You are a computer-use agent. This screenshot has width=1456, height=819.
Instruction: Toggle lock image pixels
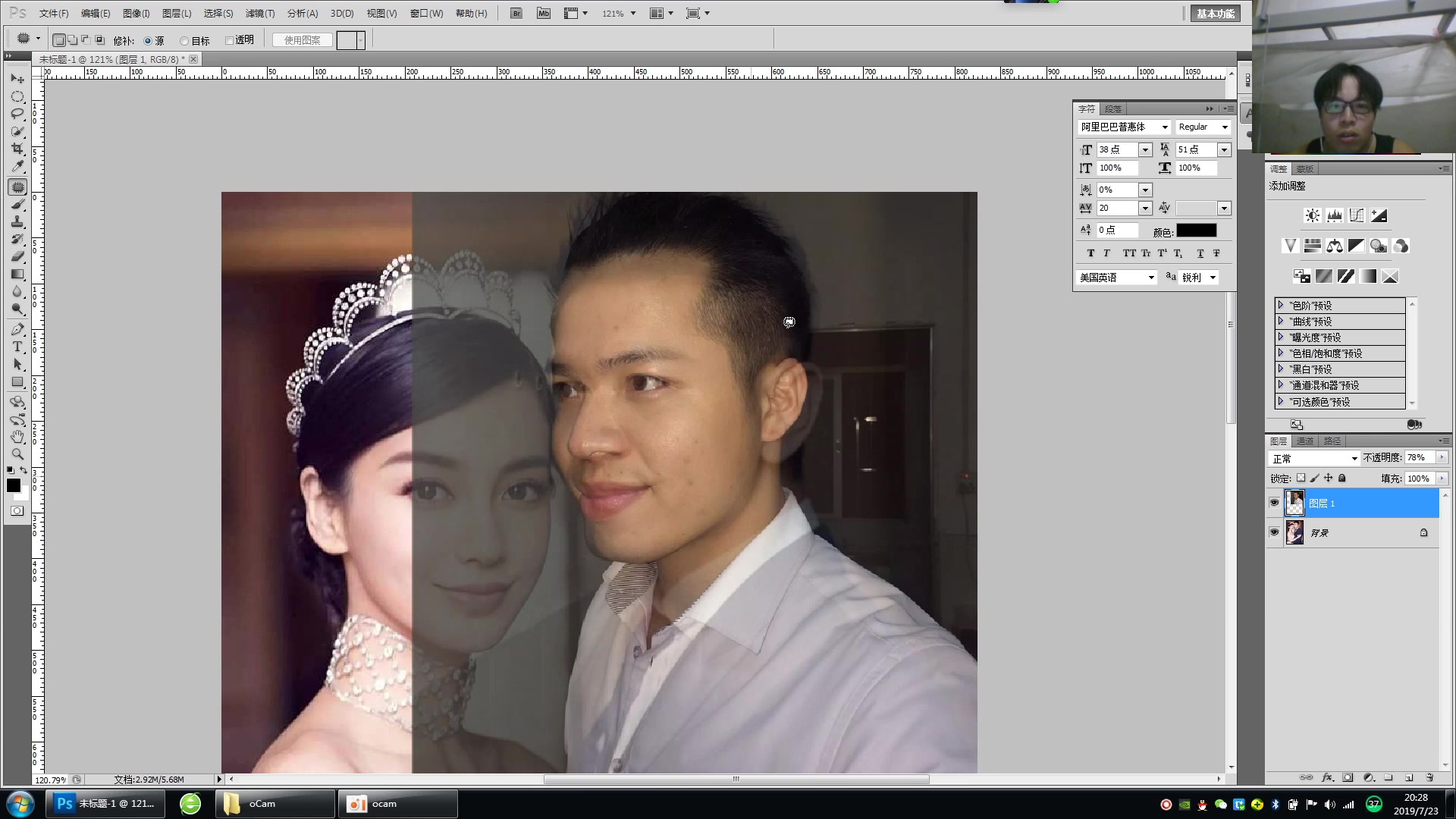1314,478
